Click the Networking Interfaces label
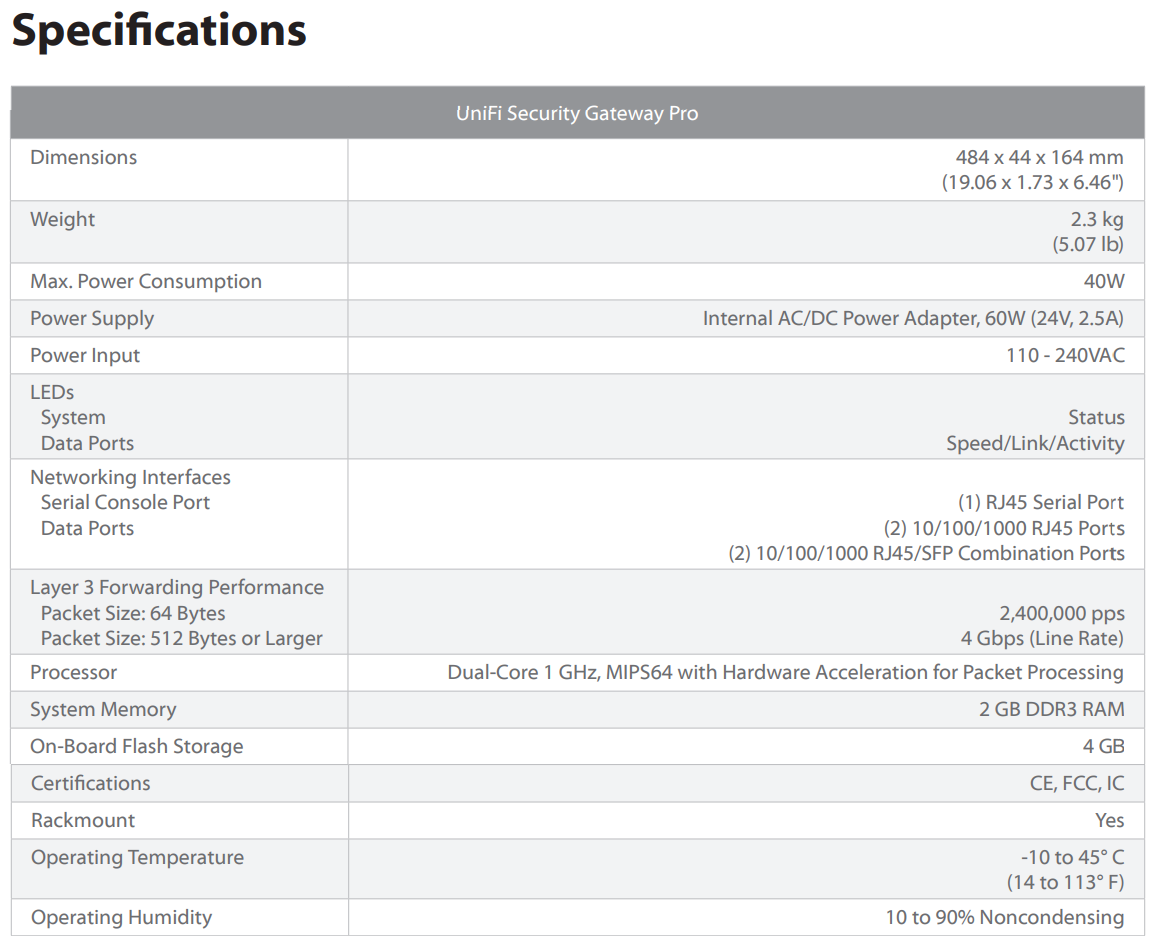1153x941 pixels. [x=130, y=478]
